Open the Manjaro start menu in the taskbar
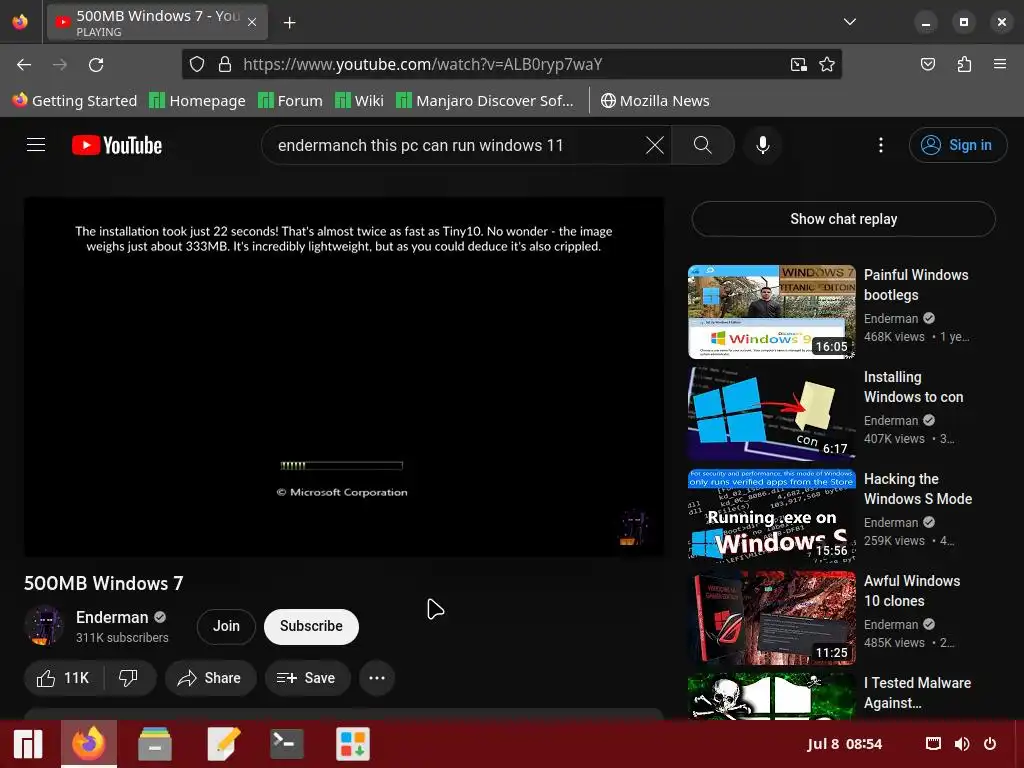 click(x=28, y=744)
